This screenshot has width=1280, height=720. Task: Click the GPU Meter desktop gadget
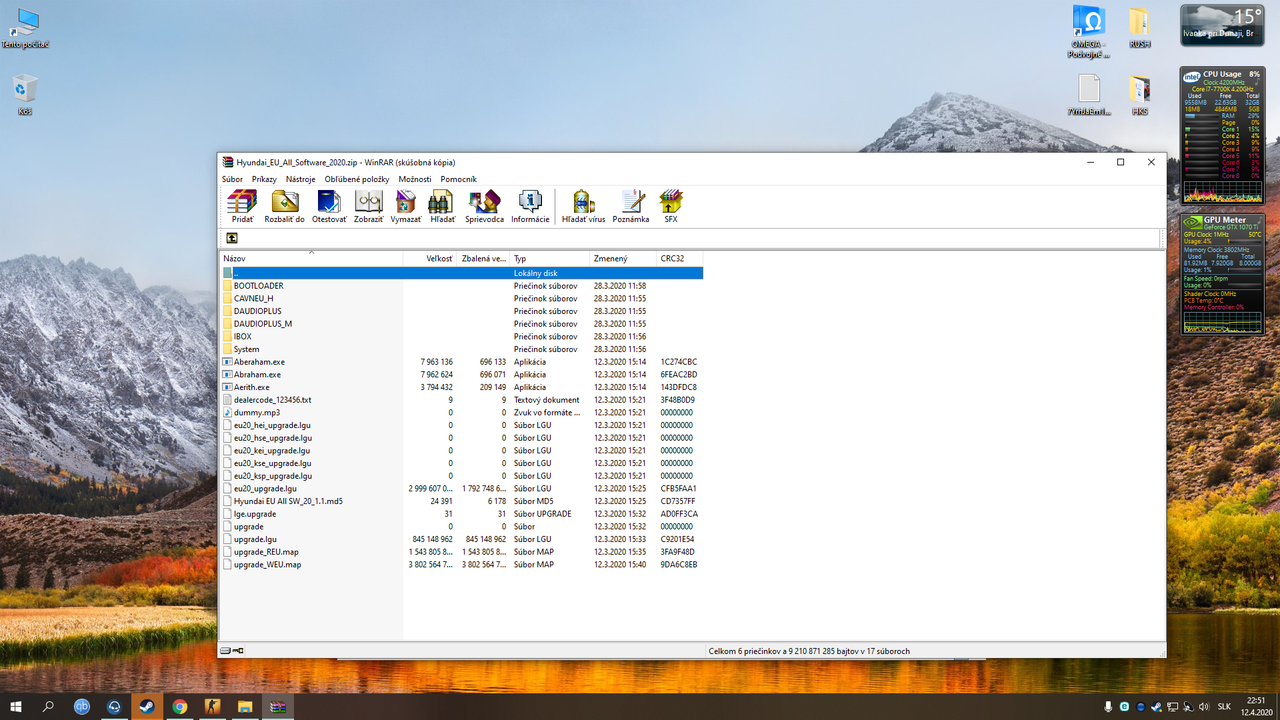[1222, 273]
